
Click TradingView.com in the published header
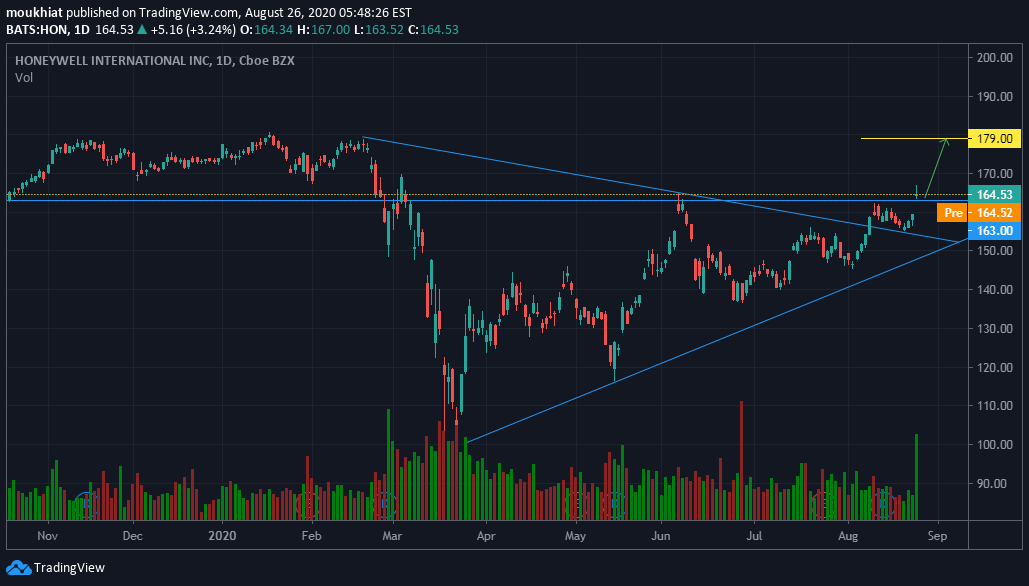coord(187,12)
